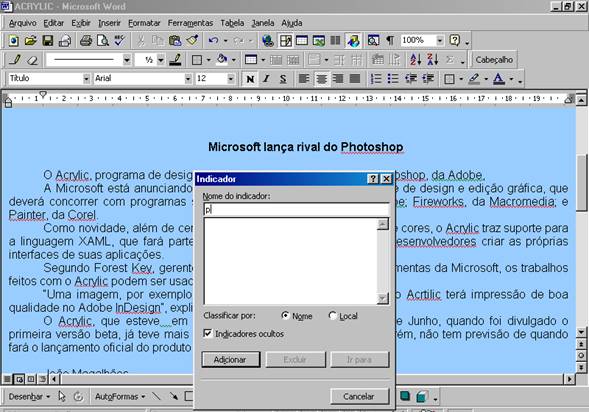The image size is (589, 412).
Task: Click the Insert Table icon
Action: coord(302,41)
